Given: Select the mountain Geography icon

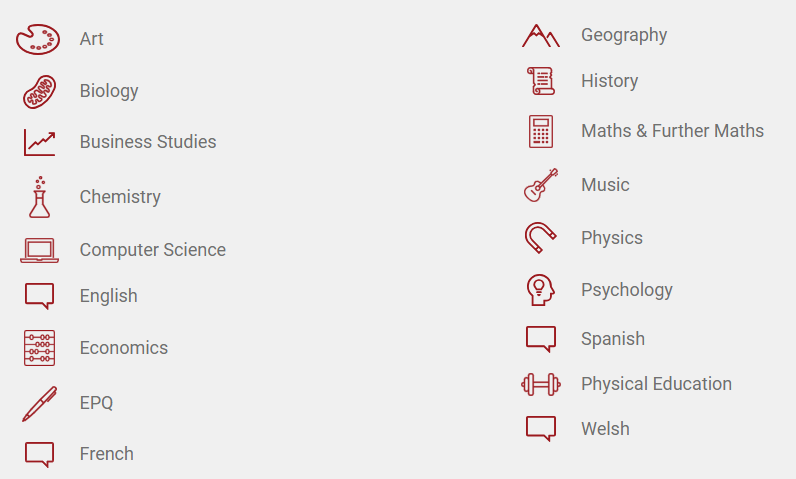Looking at the screenshot, I should pos(541,36).
